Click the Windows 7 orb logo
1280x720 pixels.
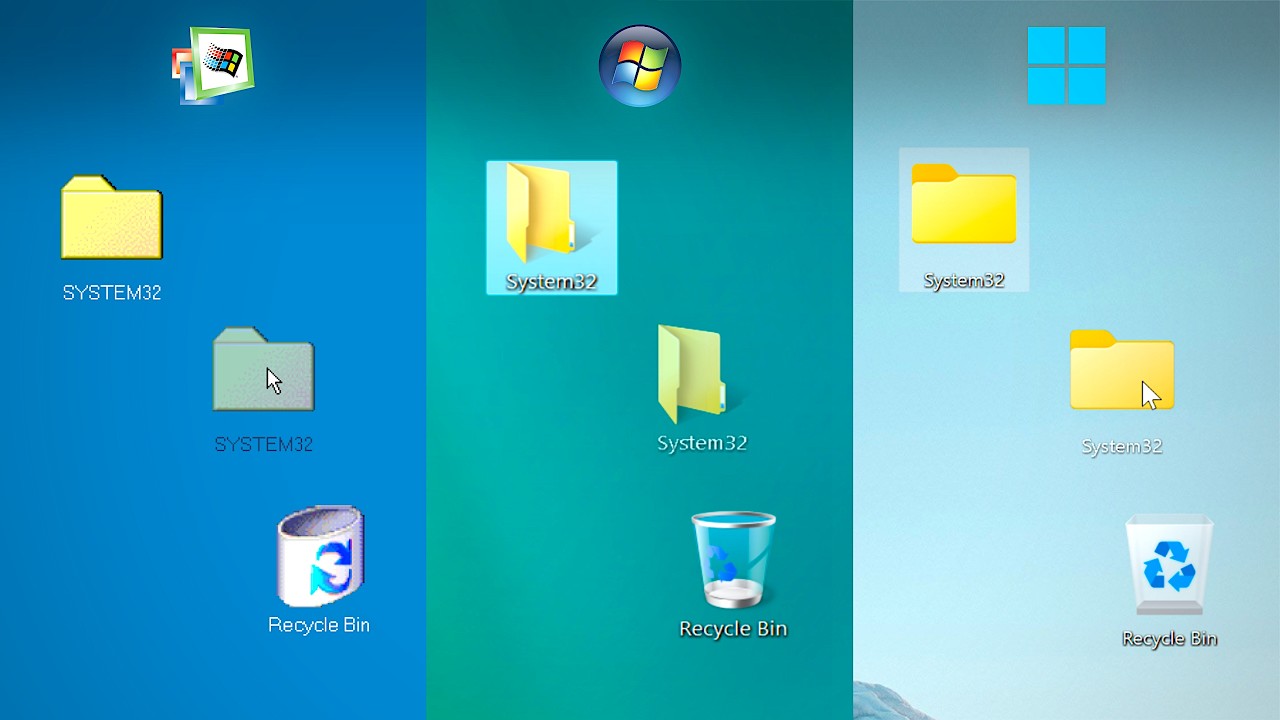(x=640, y=66)
